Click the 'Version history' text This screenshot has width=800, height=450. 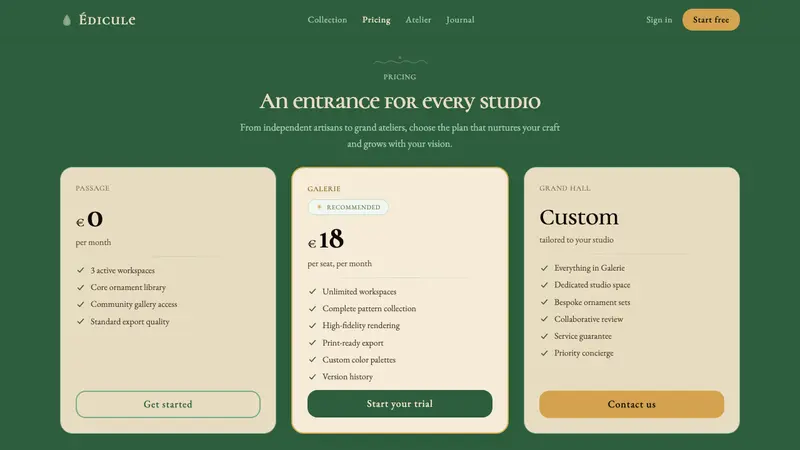[347, 377]
